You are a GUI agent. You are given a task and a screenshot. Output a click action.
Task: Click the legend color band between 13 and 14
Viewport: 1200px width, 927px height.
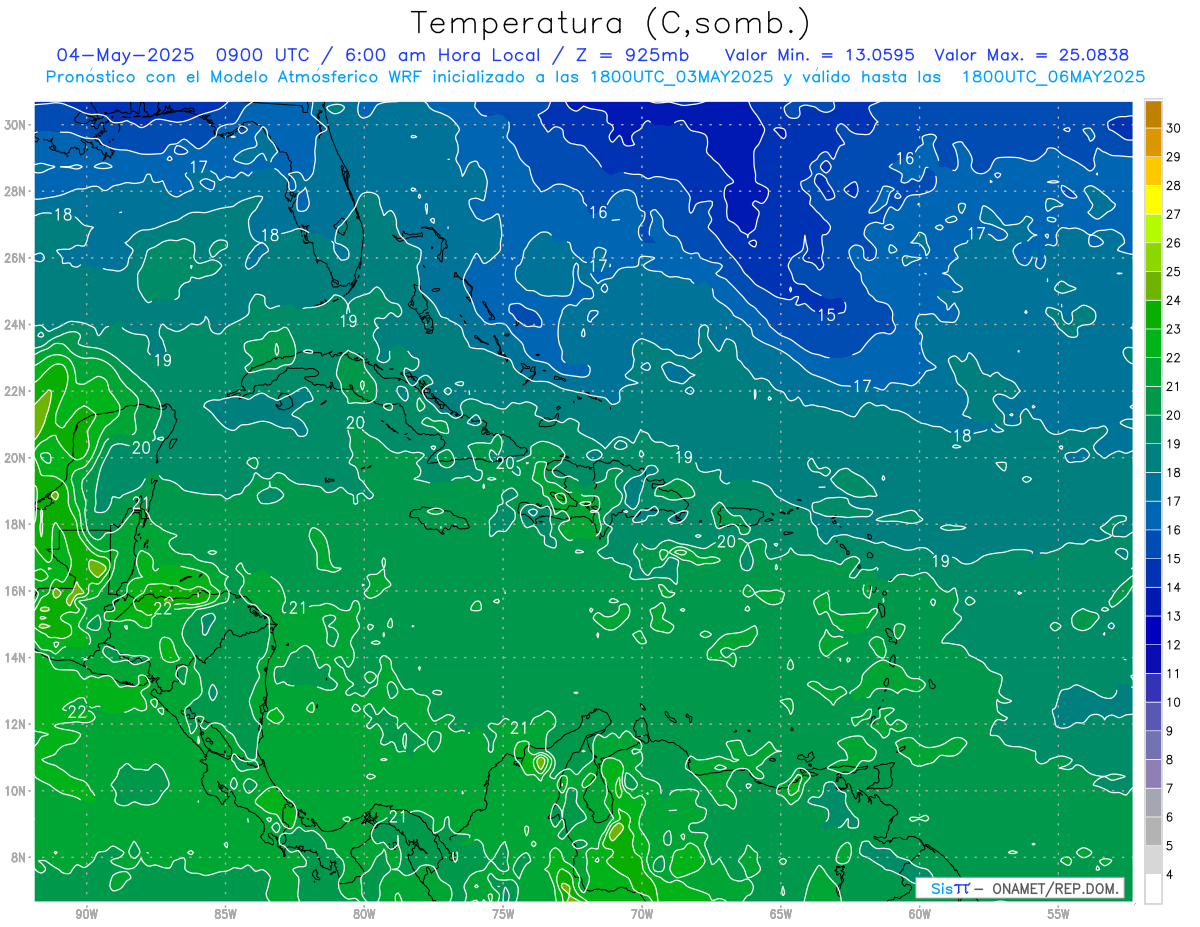click(x=1153, y=602)
